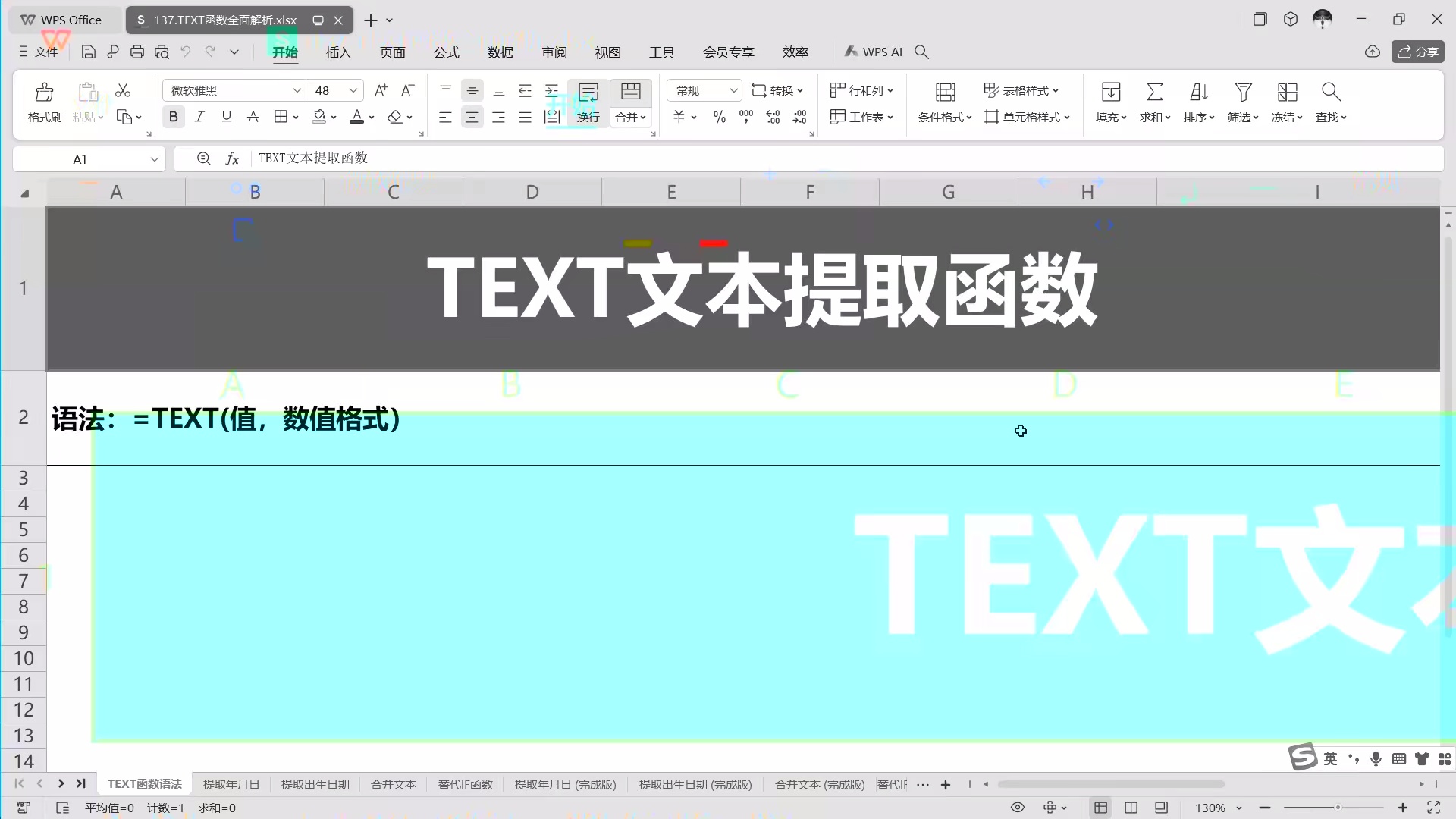Click the zoom magnifier icon in formula bar
The width and height of the screenshot is (1456, 819).
click(203, 158)
